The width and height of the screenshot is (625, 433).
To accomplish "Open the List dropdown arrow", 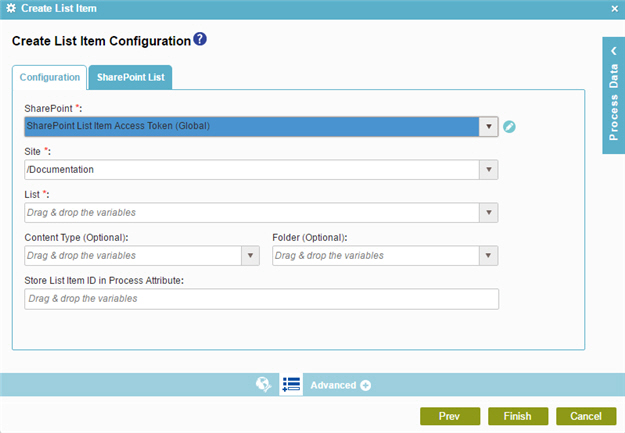I will [489, 213].
